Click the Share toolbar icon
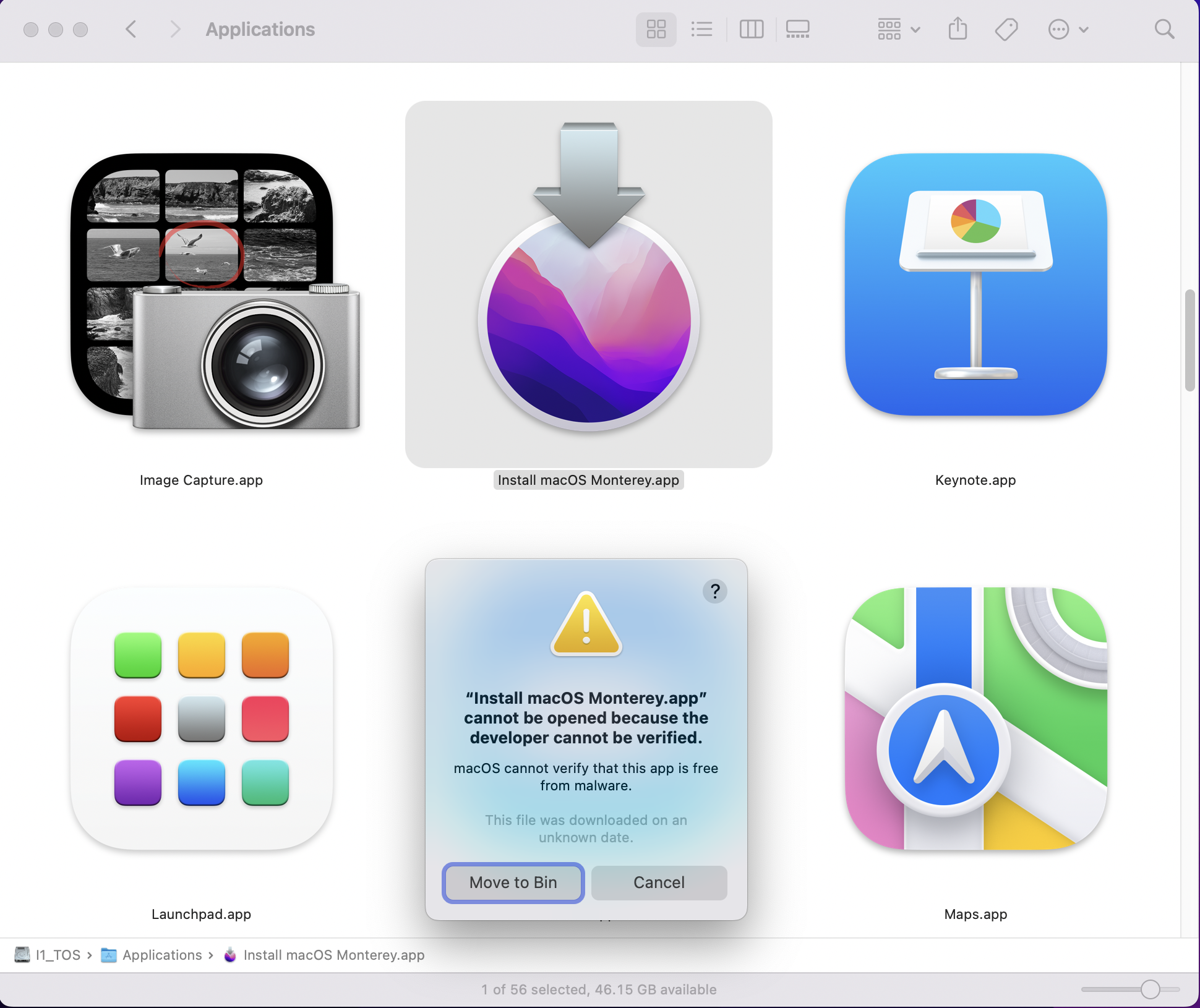Viewport: 1200px width, 1008px height. [958, 29]
